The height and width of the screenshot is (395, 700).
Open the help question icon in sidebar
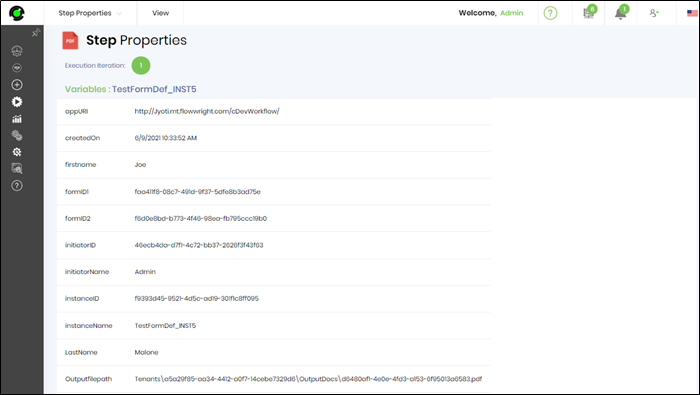click(x=17, y=186)
